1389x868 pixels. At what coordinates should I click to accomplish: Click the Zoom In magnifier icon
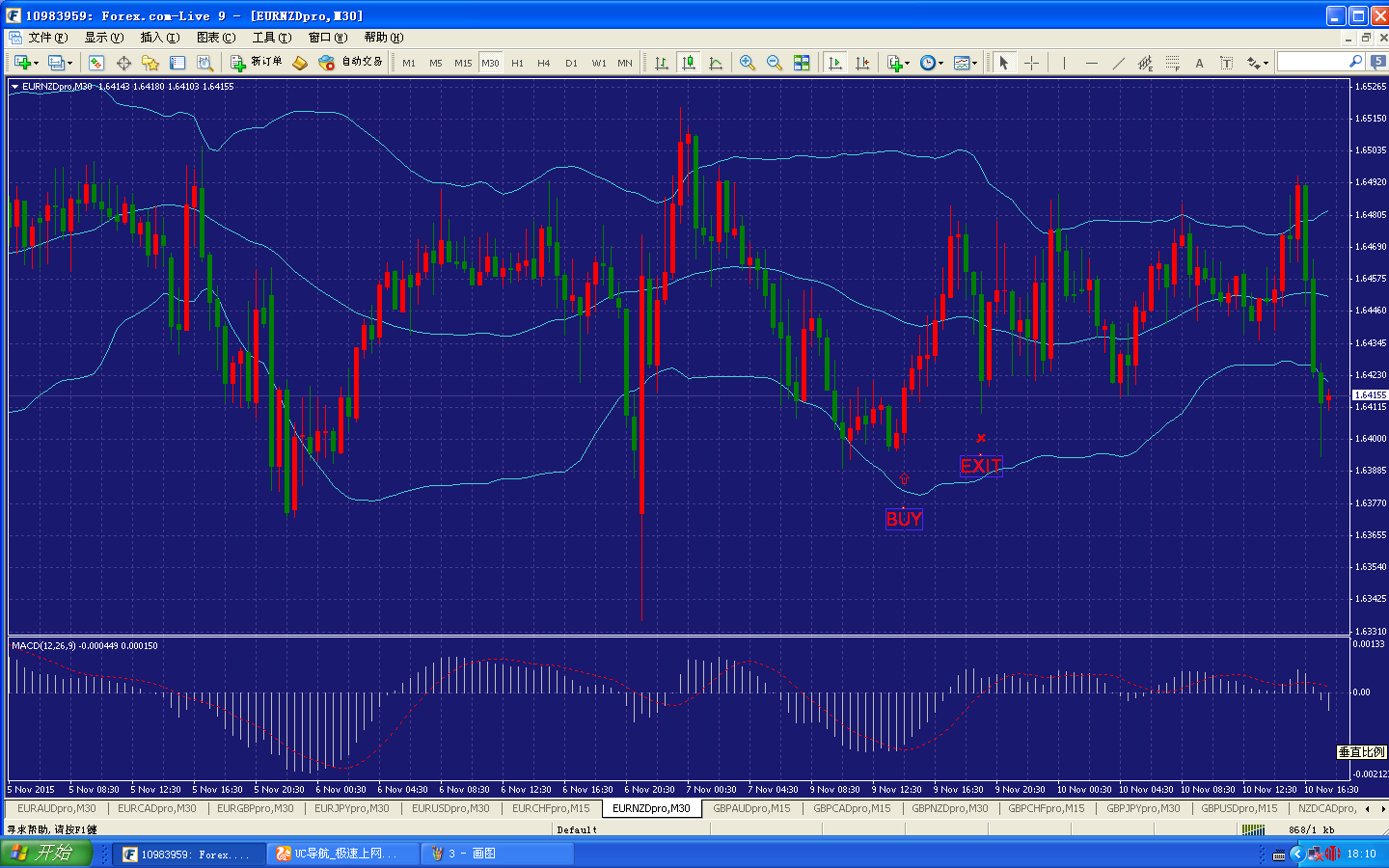748,63
